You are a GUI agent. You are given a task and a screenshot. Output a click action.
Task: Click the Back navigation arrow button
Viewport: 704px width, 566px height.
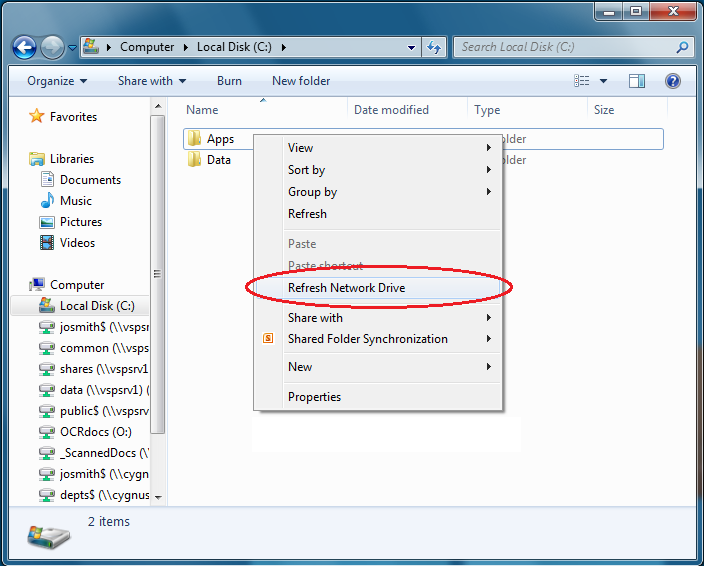[24, 47]
